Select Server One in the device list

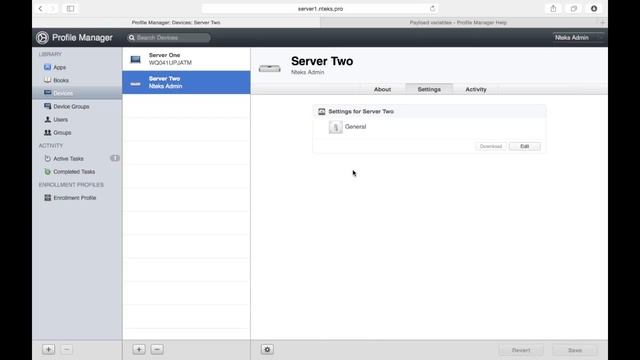tap(186, 59)
